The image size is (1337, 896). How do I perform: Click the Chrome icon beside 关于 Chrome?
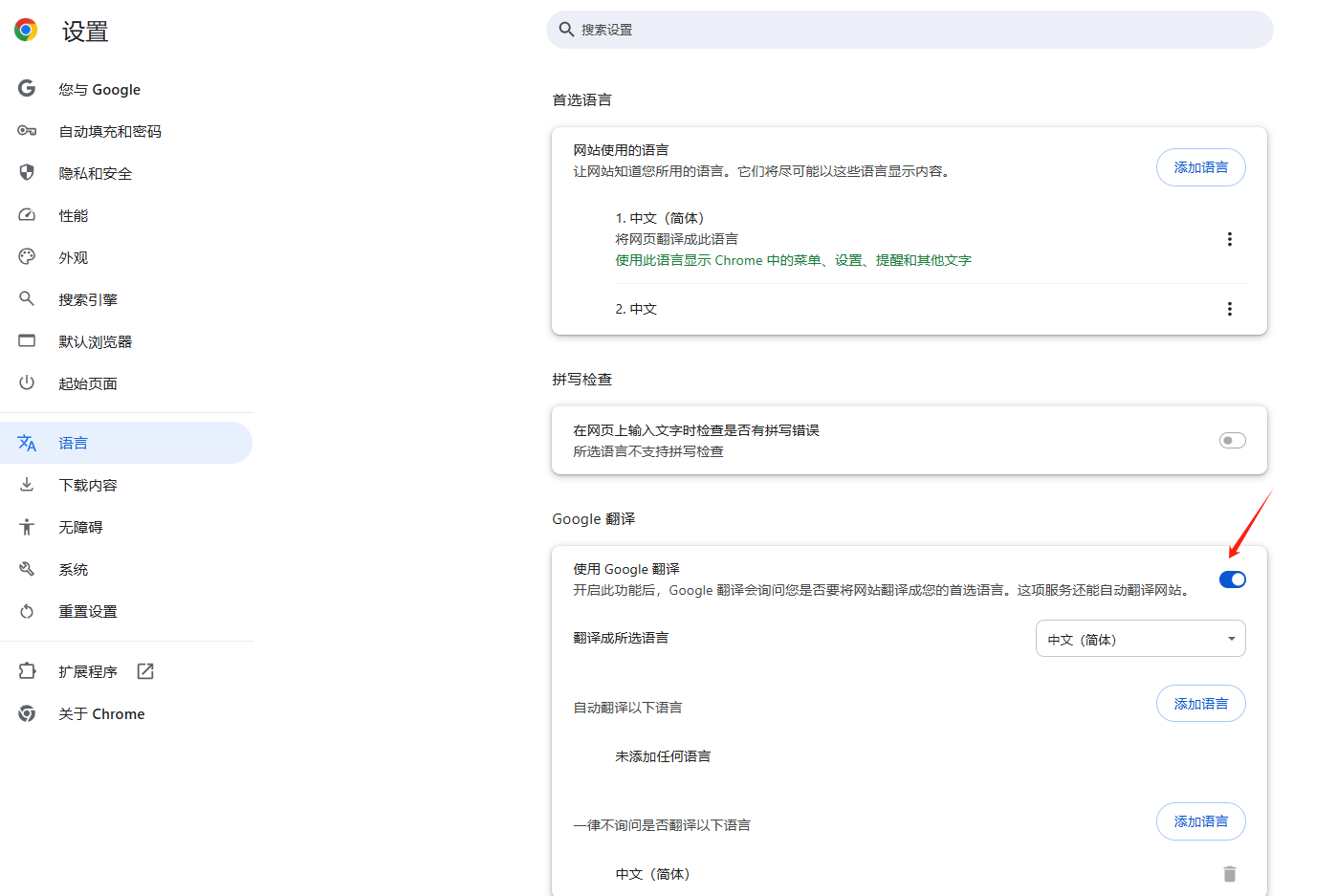[27, 713]
